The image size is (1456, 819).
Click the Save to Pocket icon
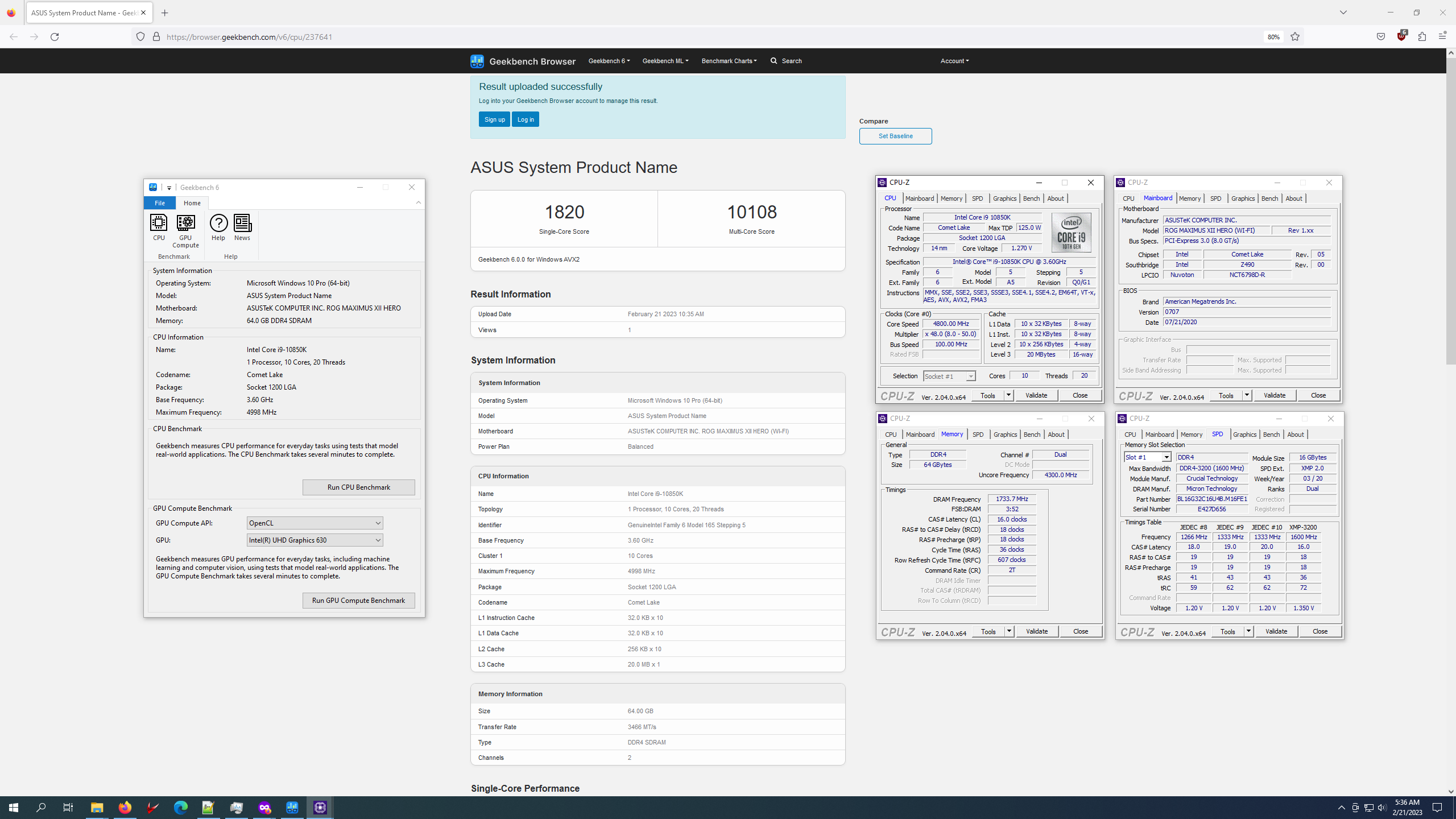coord(1381,37)
